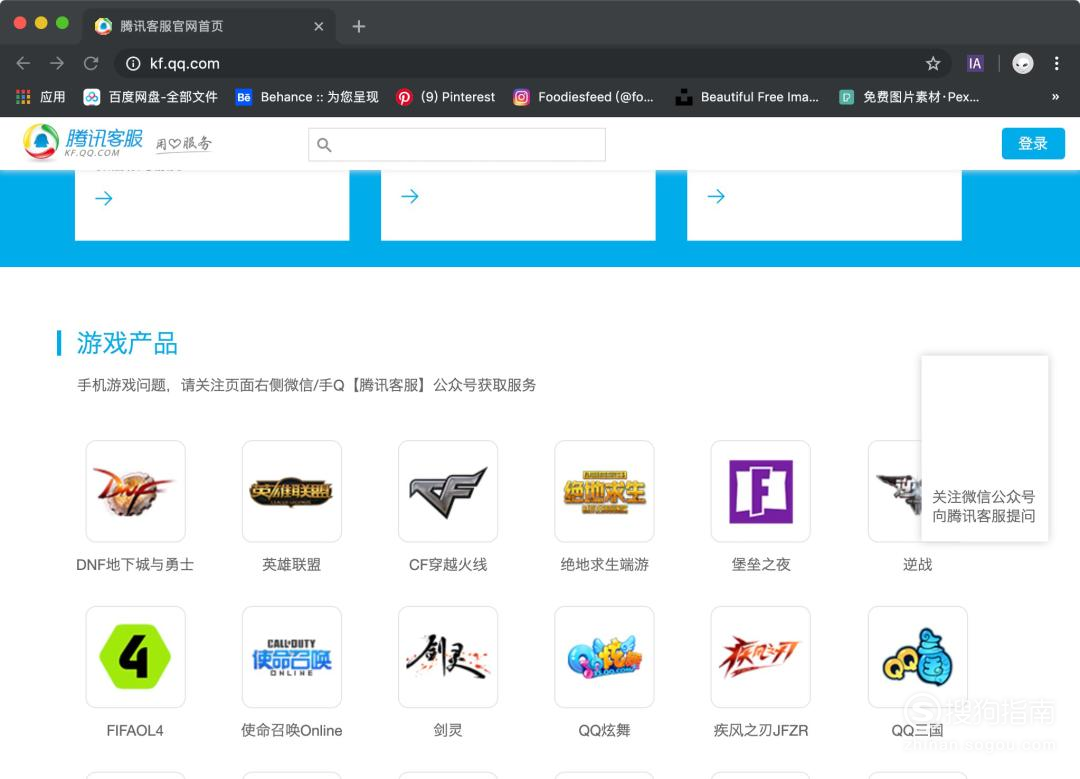The image size is (1080, 779).
Task: Open the Chrome three-dot menu
Action: click(x=1057, y=63)
